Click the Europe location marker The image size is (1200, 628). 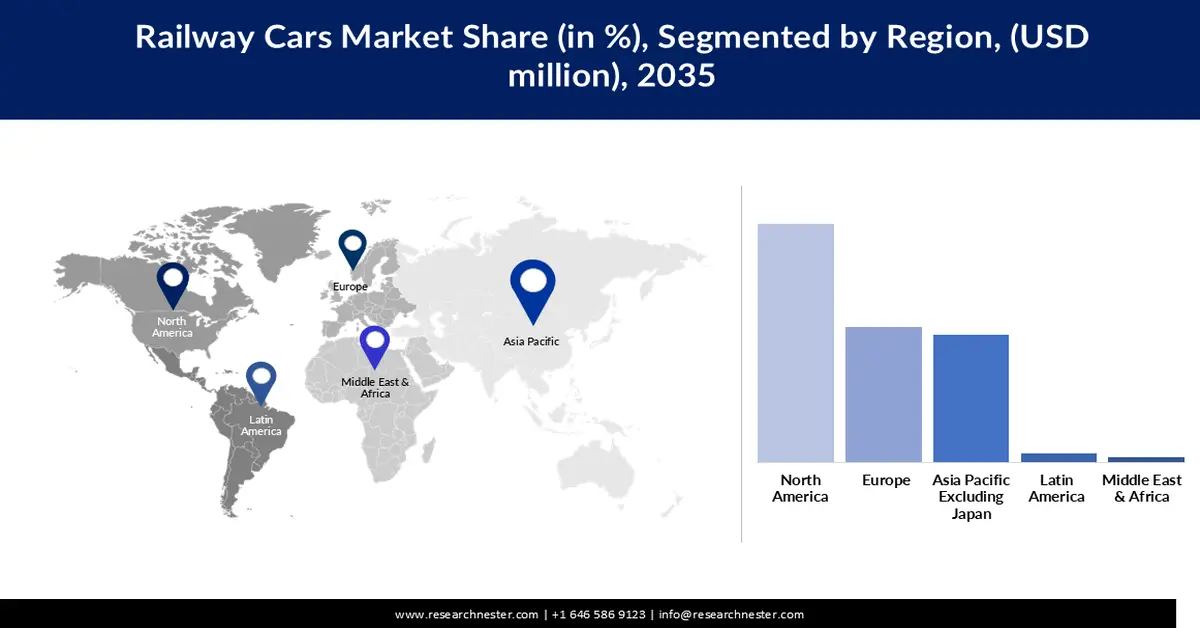click(352, 250)
